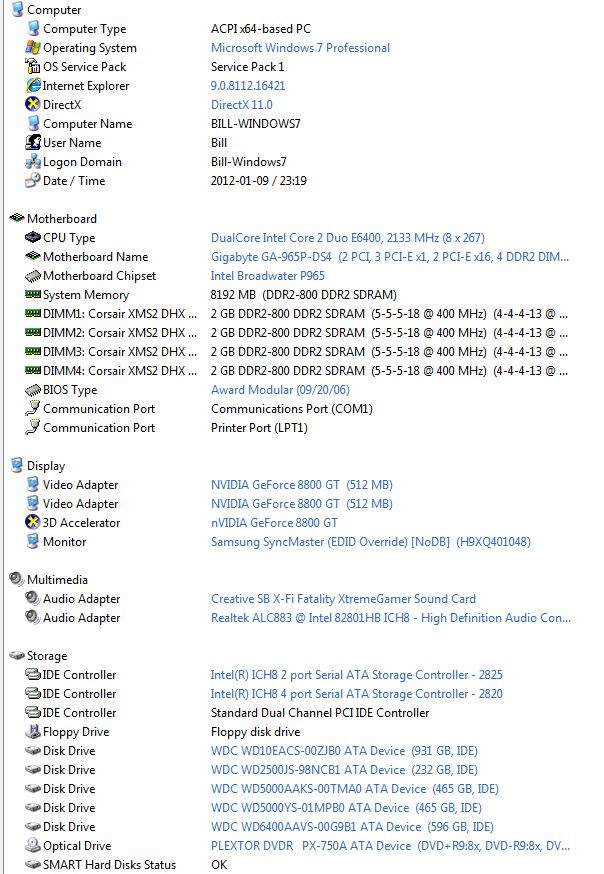Select the Printer Port (LPT1) value

(x=259, y=428)
